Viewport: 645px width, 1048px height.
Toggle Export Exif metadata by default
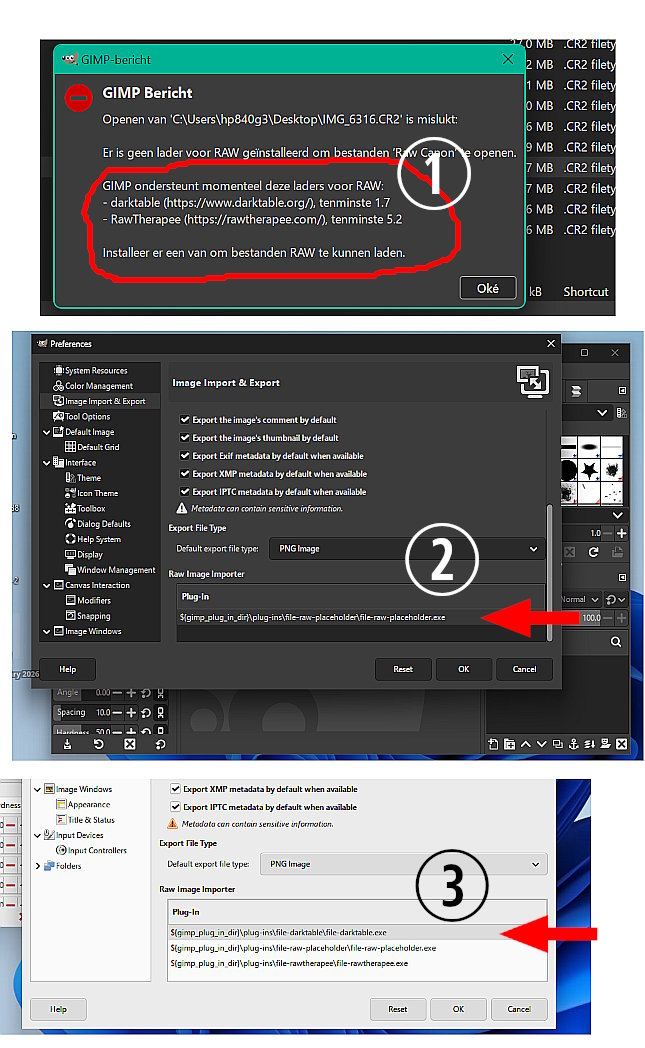[185, 456]
